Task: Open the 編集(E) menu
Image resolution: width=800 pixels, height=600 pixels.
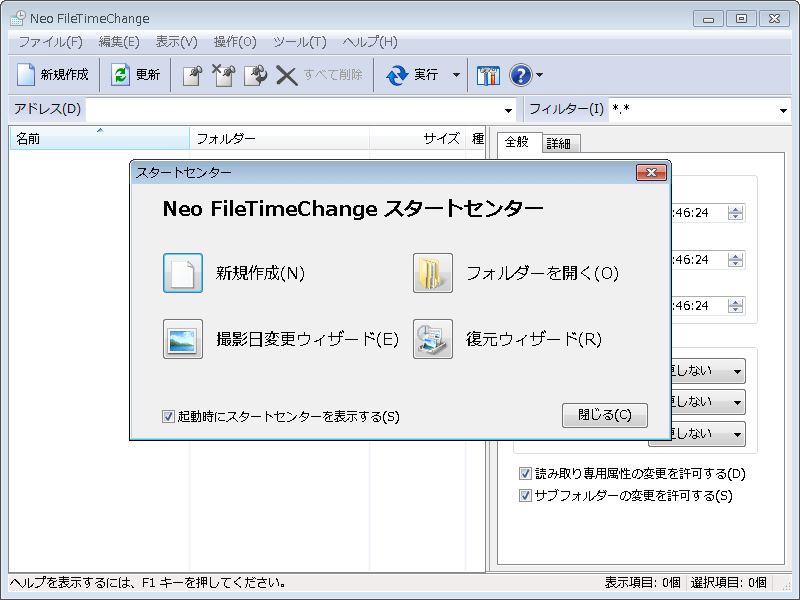Action: (x=119, y=42)
